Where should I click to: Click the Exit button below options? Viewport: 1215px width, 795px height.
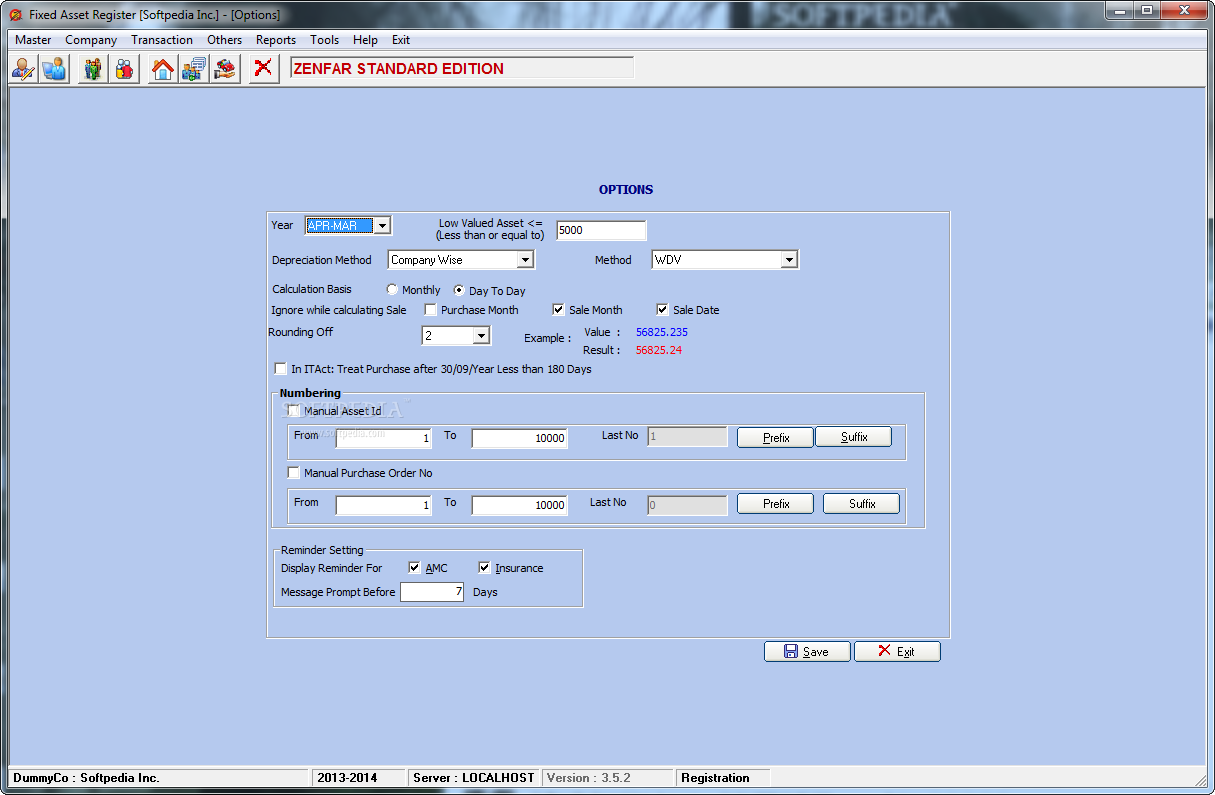coord(897,651)
